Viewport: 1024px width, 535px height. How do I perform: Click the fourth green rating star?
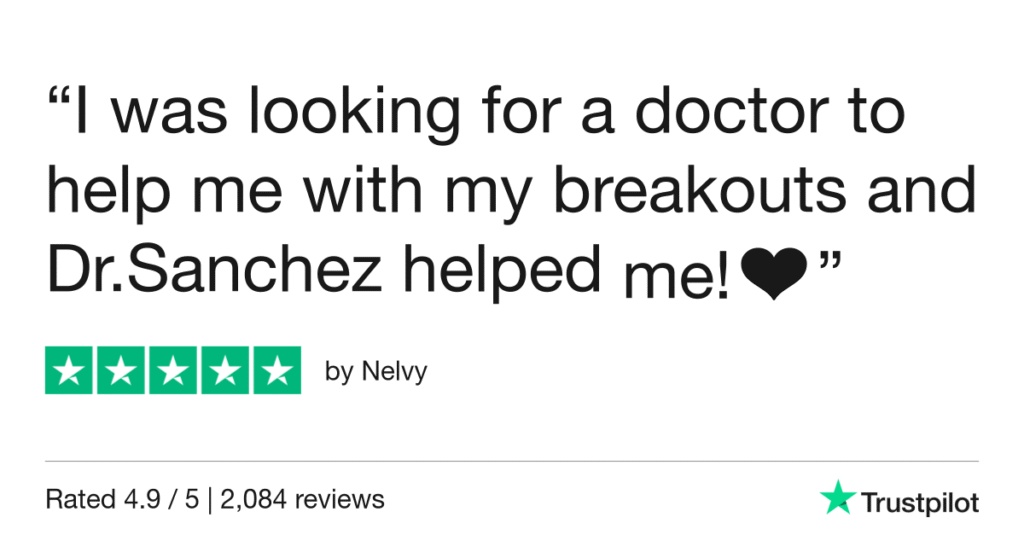tap(225, 371)
